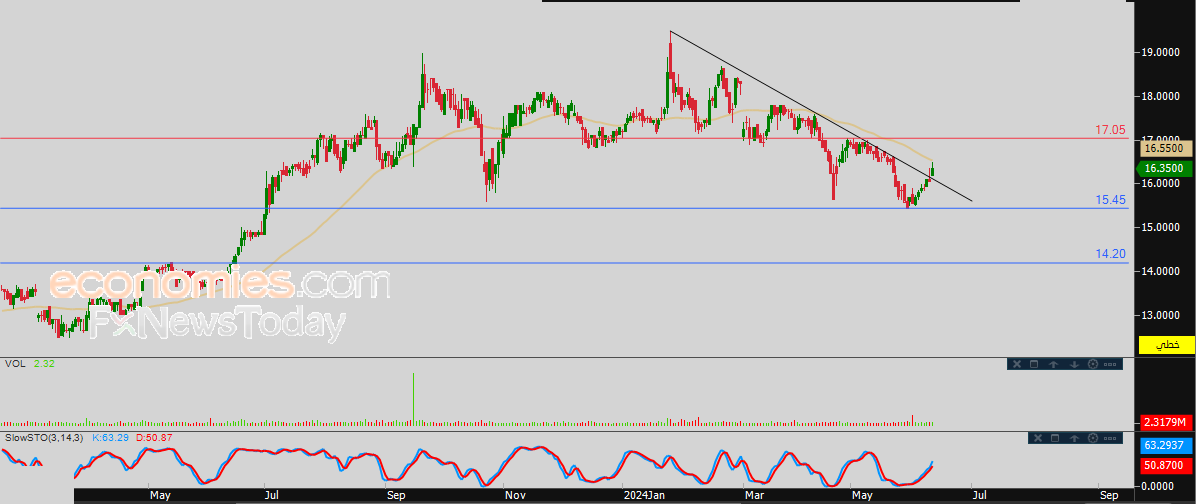
Task: Click the SlowSTO(3,14,3) indicator label
Action: 43,438
